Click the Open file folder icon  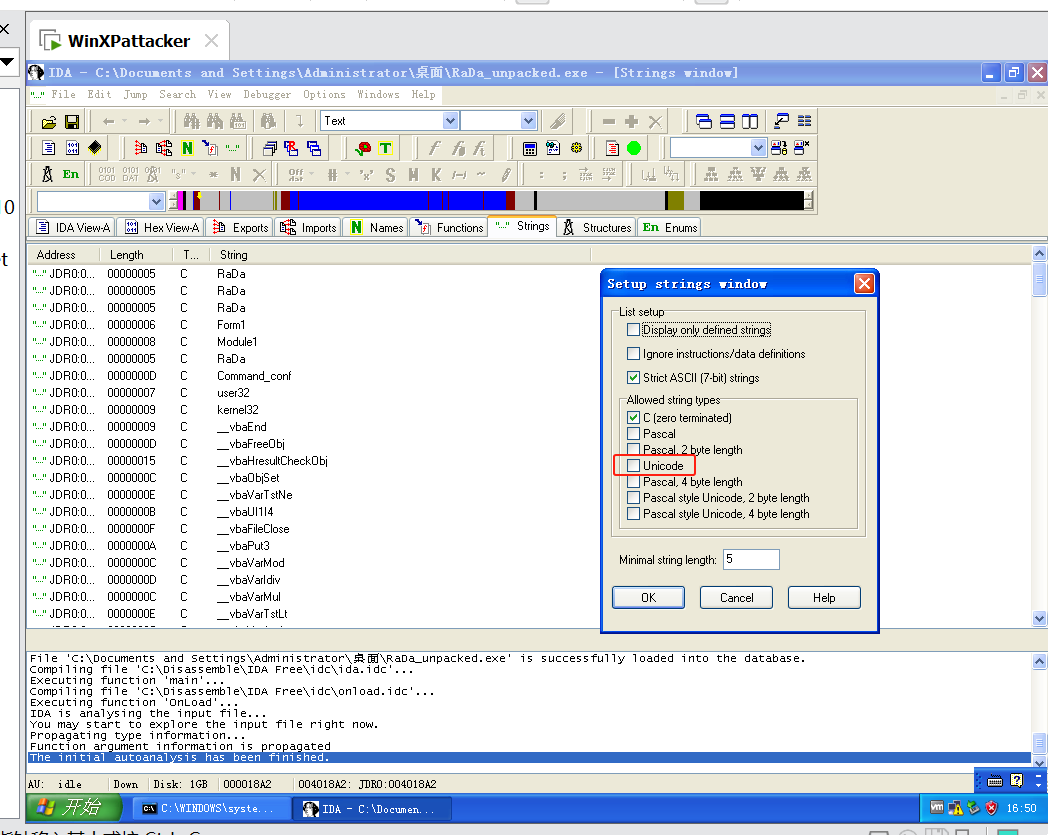(49, 122)
